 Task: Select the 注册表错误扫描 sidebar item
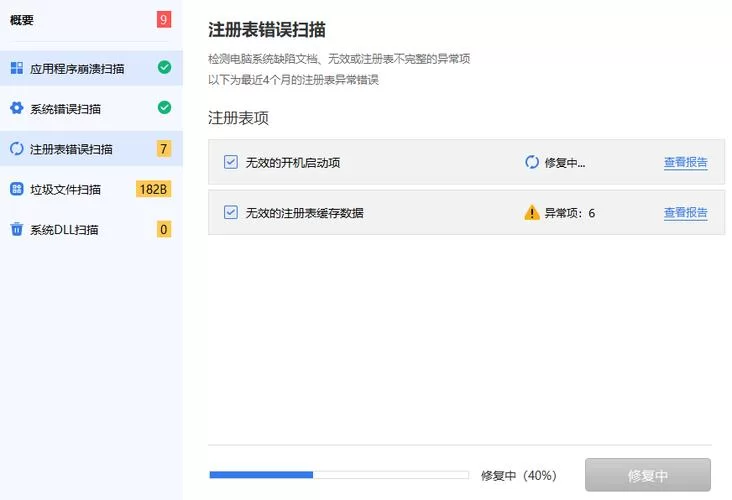pos(92,149)
